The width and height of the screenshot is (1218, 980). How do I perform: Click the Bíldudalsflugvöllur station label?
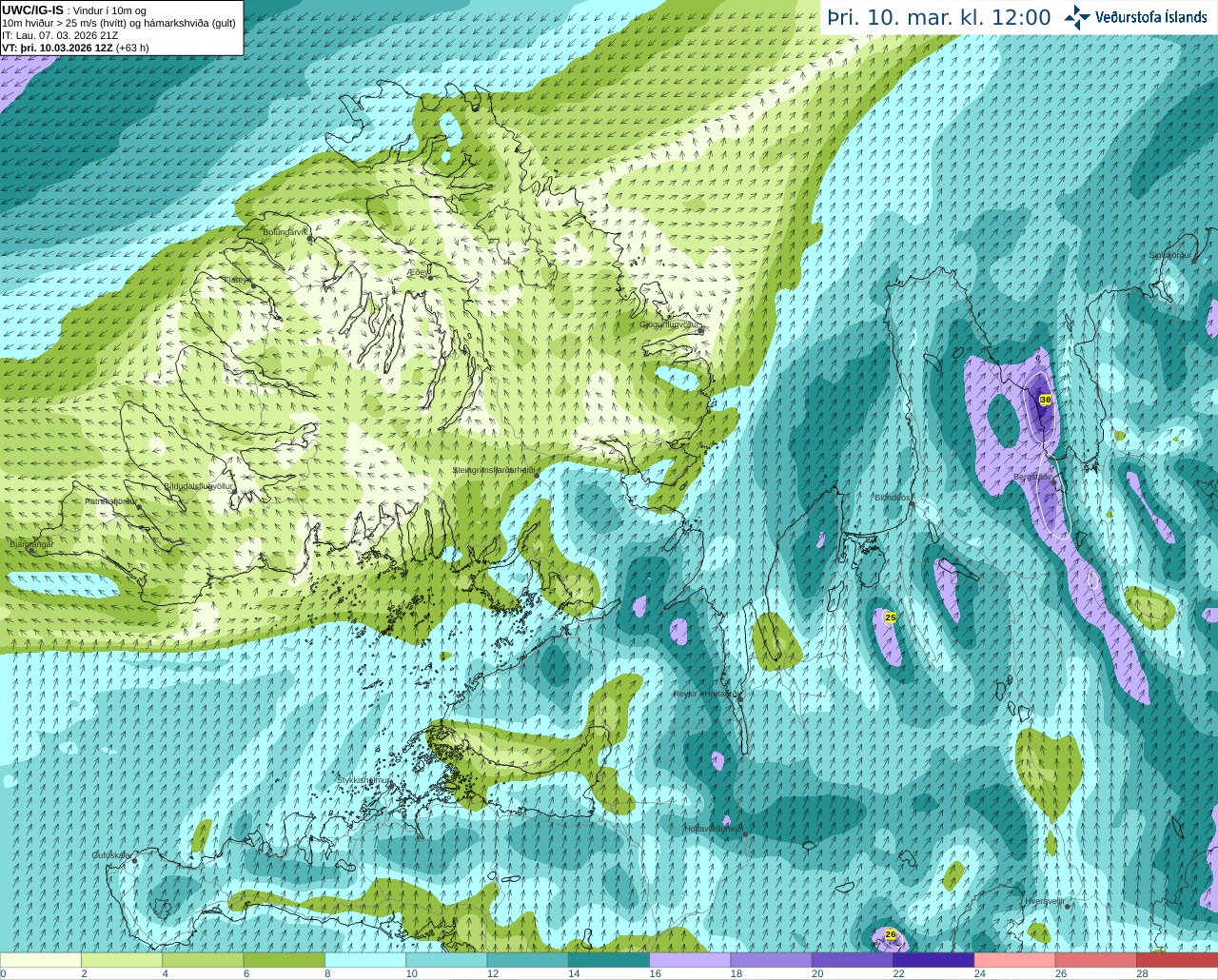pyautogui.click(x=199, y=485)
